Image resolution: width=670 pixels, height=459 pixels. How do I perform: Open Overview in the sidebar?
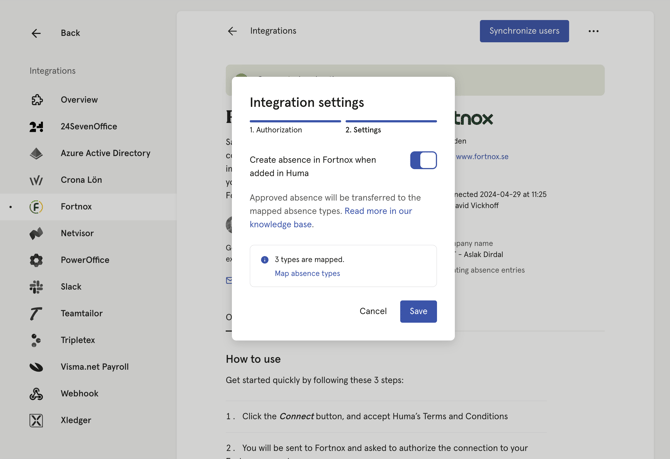pos(88,100)
